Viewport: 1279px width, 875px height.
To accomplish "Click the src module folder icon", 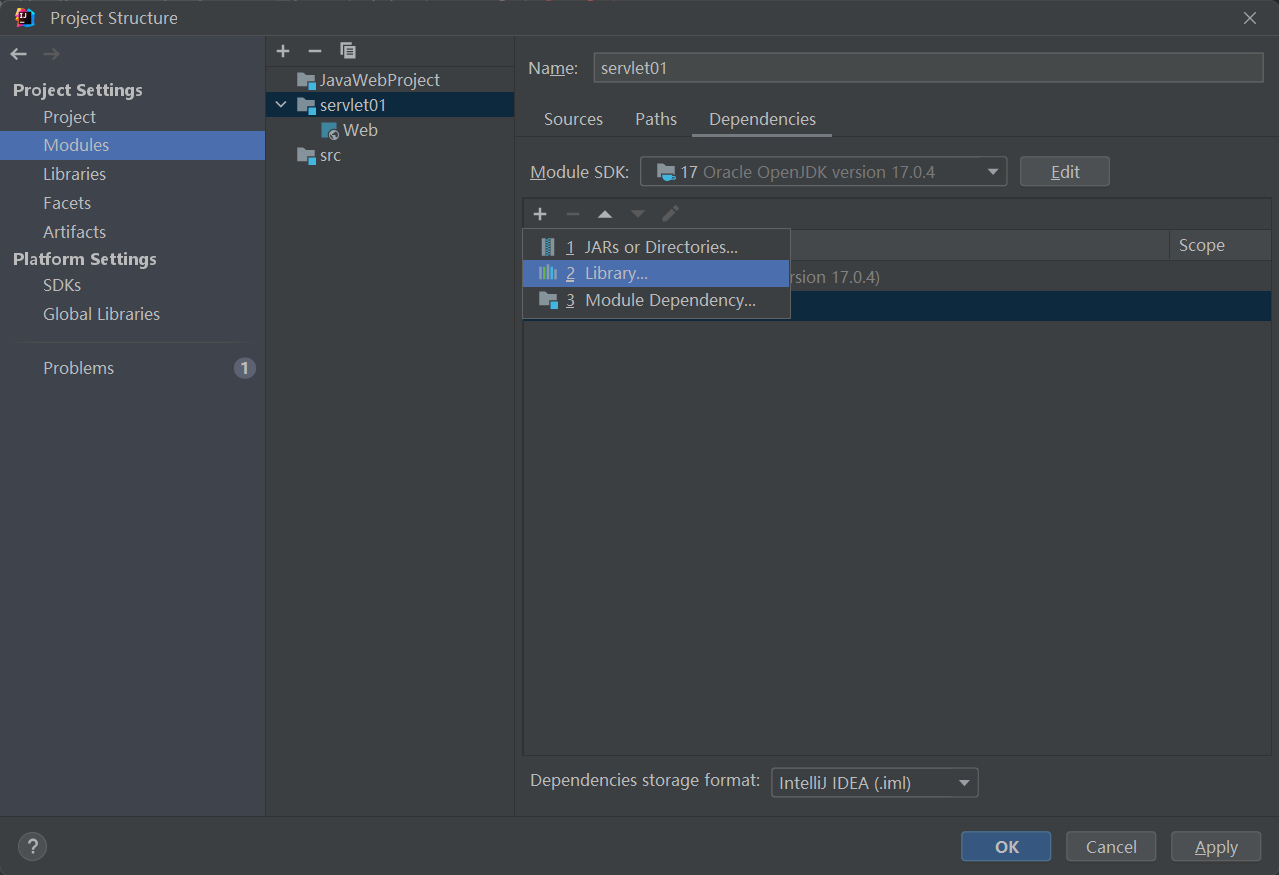I will (x=306, y=155).
